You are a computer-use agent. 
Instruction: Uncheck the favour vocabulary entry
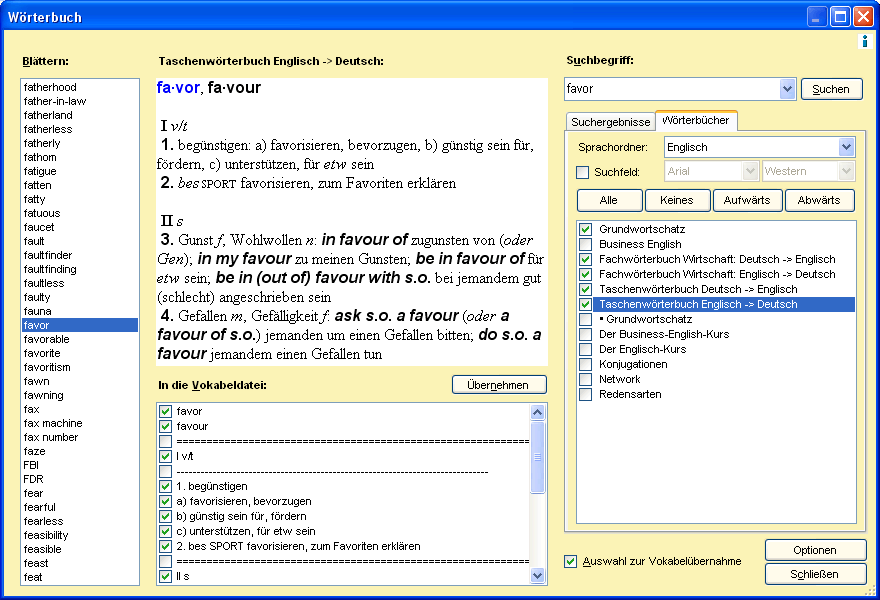point(165,426)
